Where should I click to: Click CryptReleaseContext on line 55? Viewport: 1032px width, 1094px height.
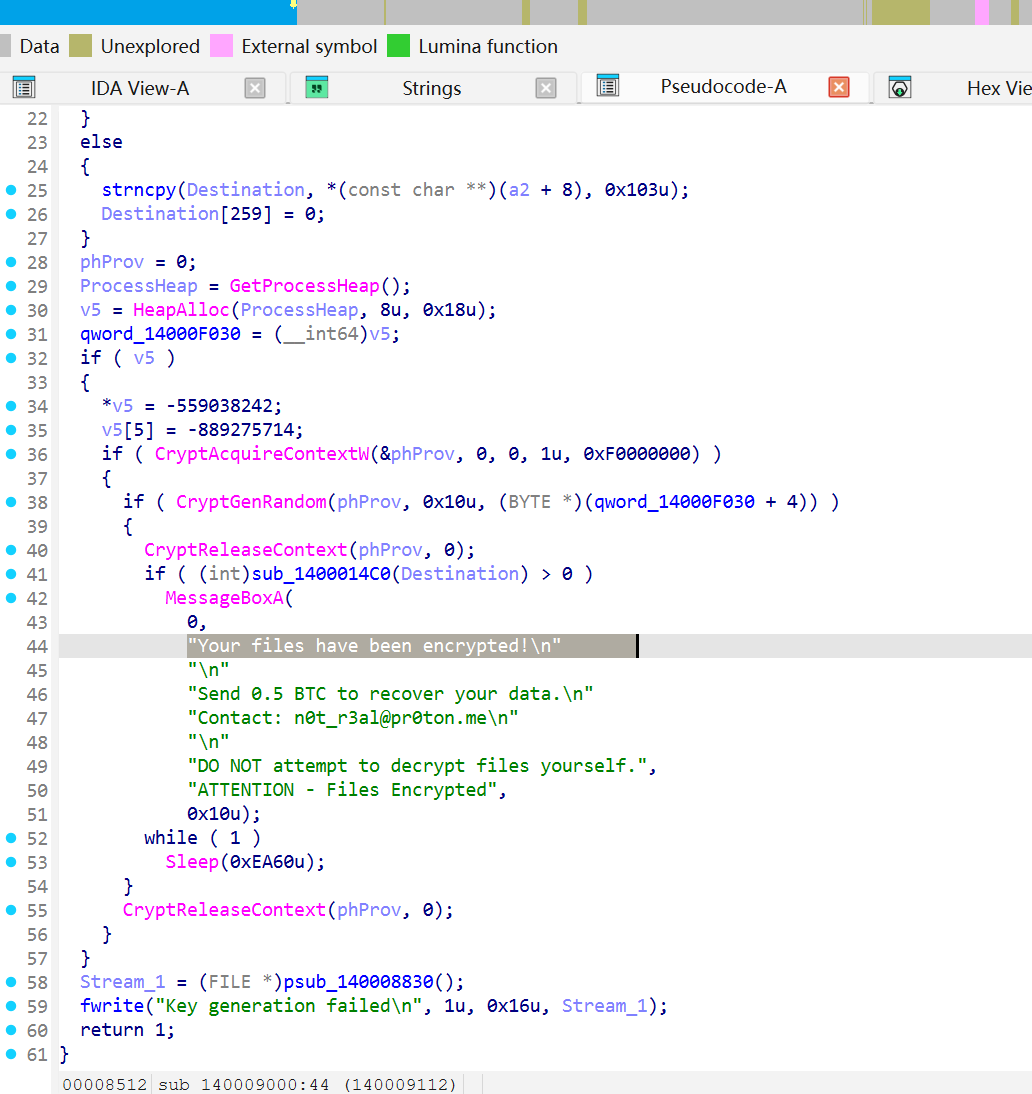tap(224, 911)
